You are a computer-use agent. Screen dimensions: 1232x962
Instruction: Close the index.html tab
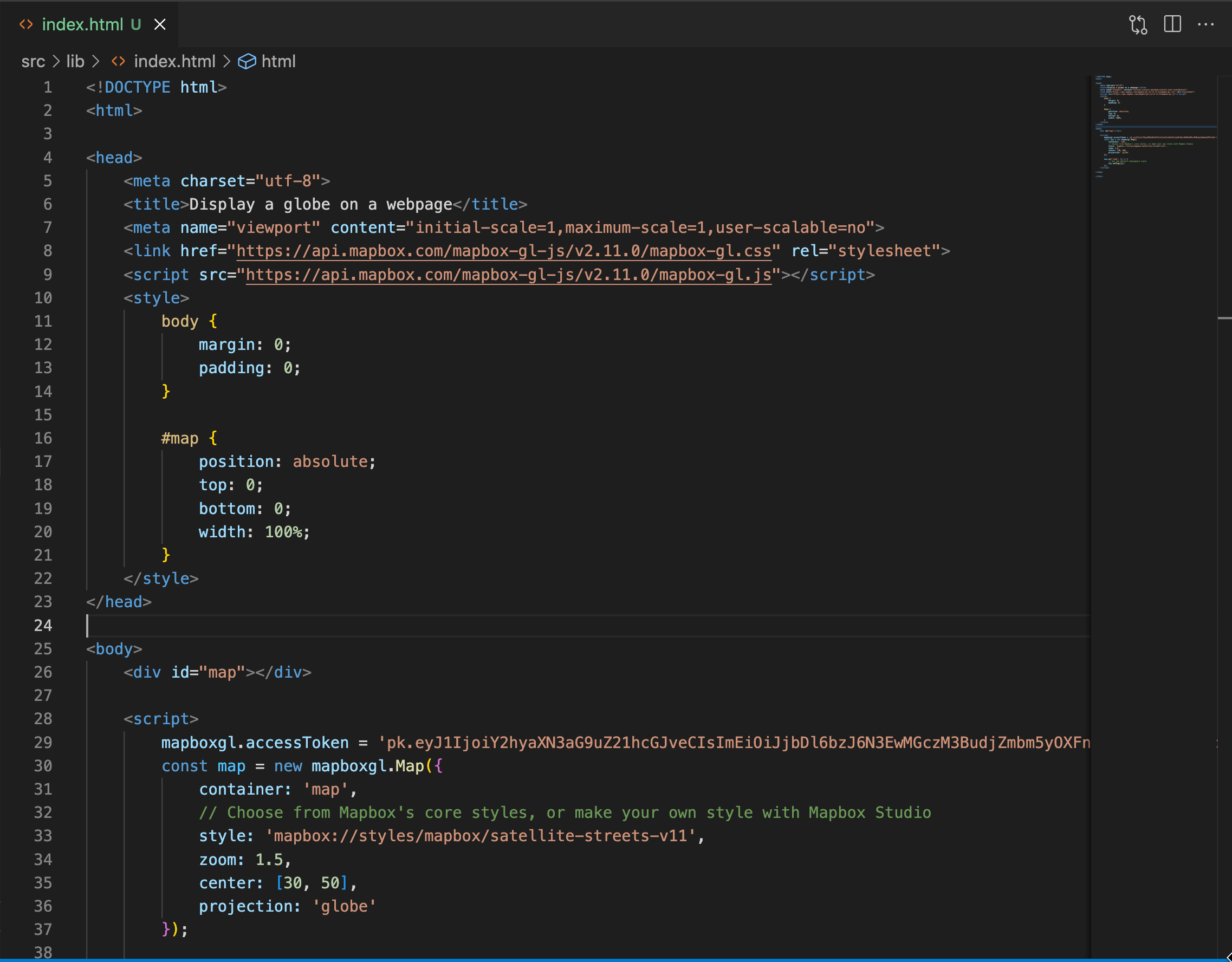pyautogui.click(x=160, y=25)
